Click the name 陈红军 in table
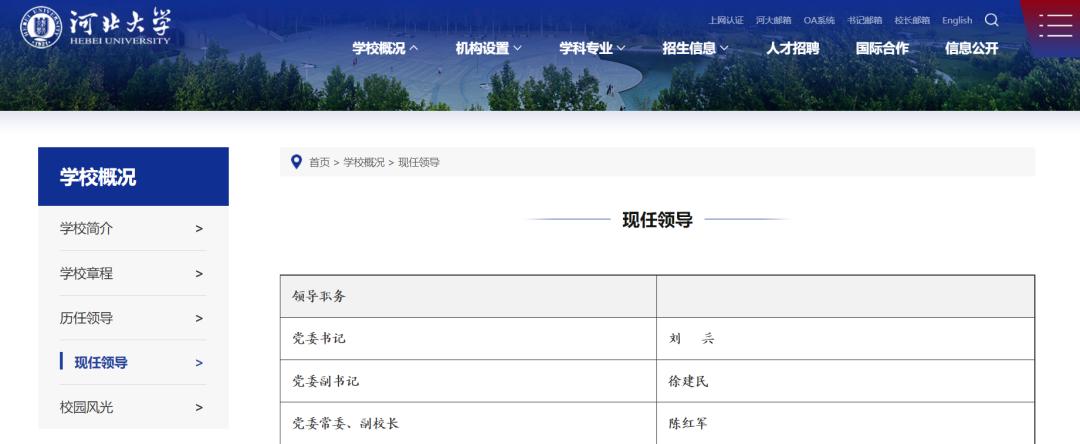 [x=688, y=423]
